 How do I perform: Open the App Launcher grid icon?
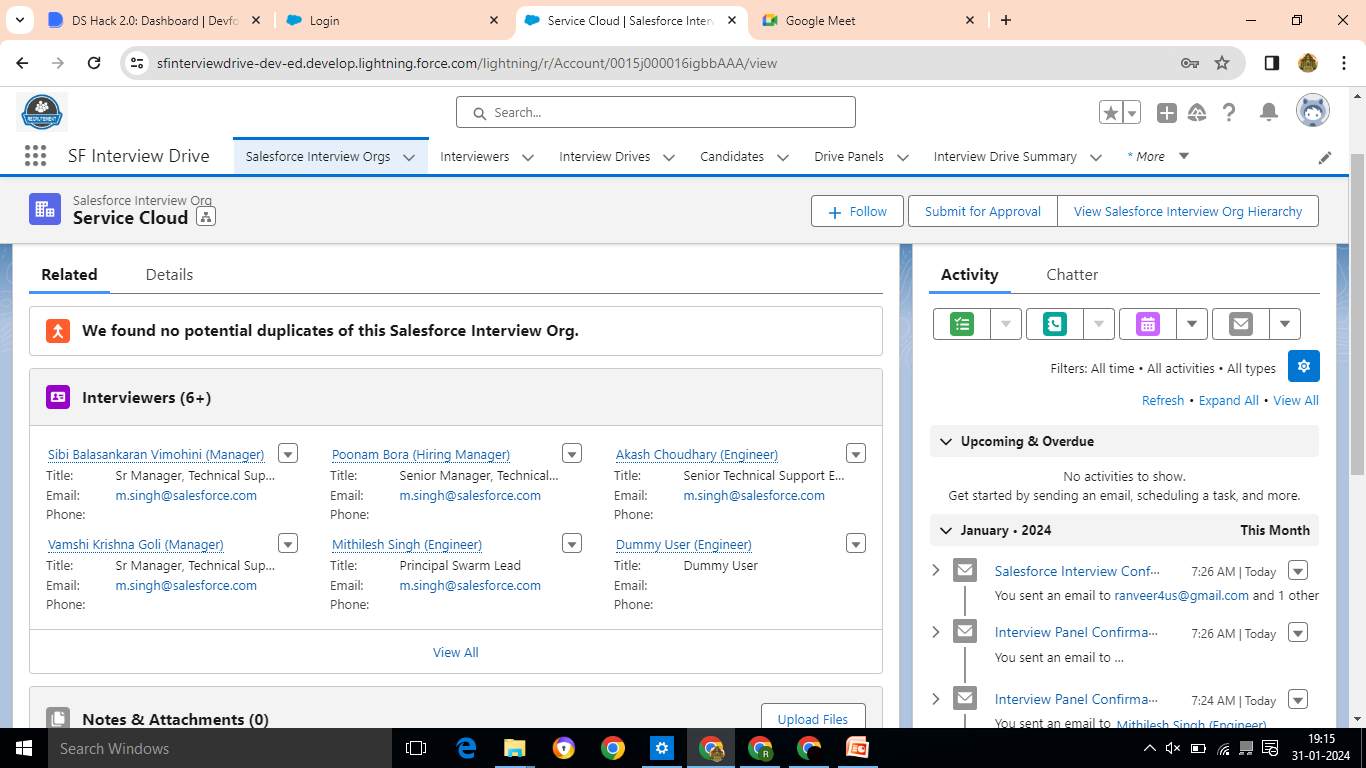[x=36, y=156]
